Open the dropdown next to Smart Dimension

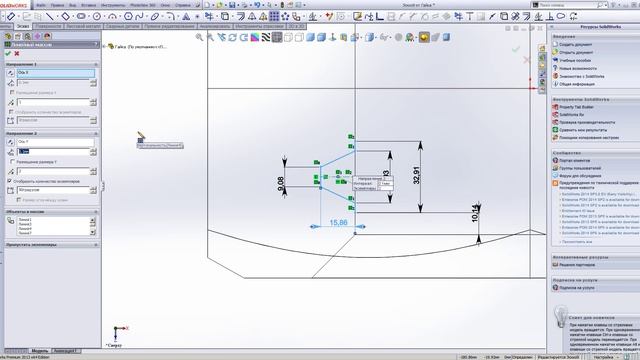pos(18,16)
